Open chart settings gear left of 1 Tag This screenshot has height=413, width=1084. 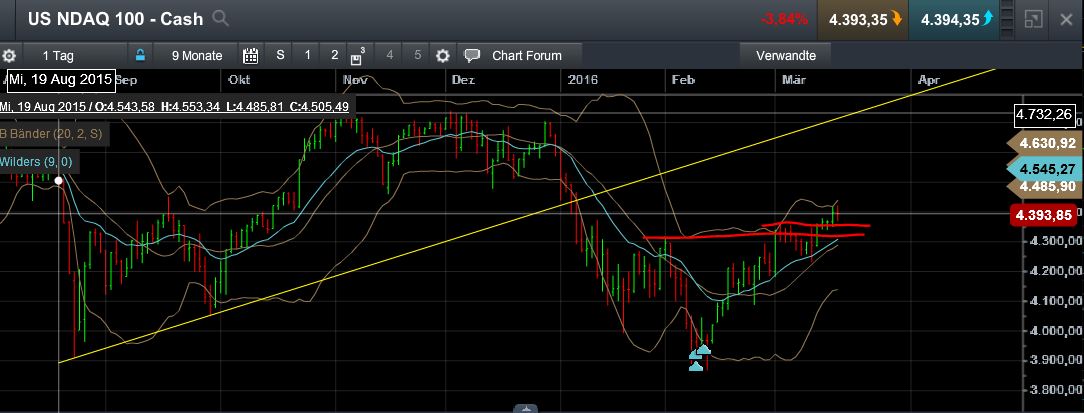(9, 55)
